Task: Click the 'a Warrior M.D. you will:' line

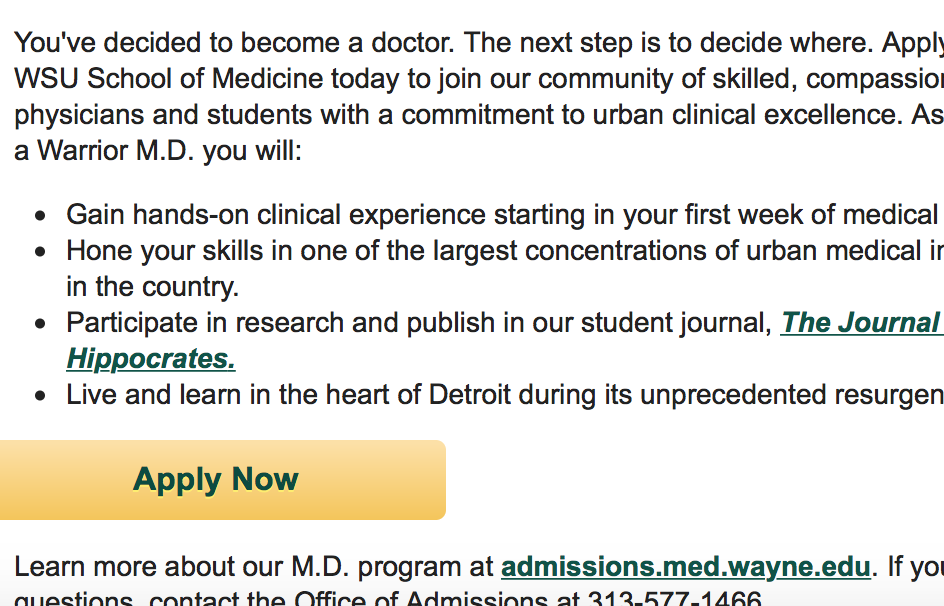Action: point(158,150)
